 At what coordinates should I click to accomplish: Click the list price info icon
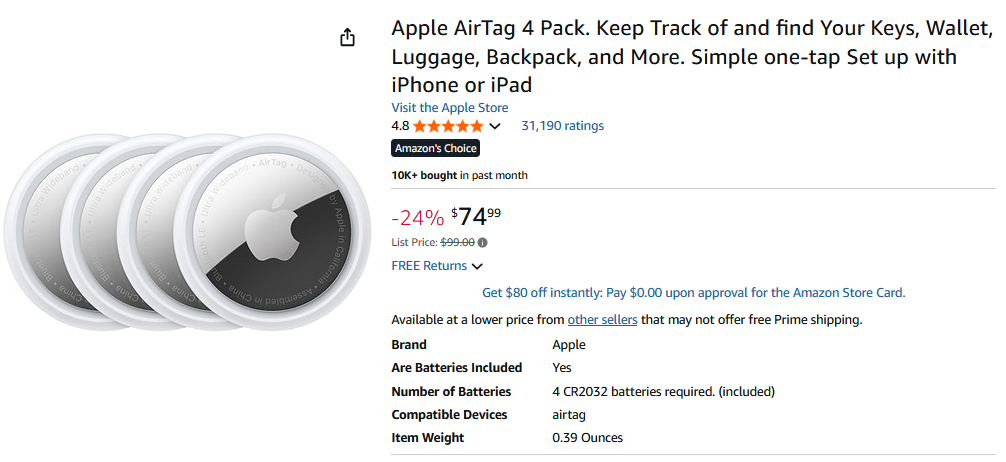point(483,243)
